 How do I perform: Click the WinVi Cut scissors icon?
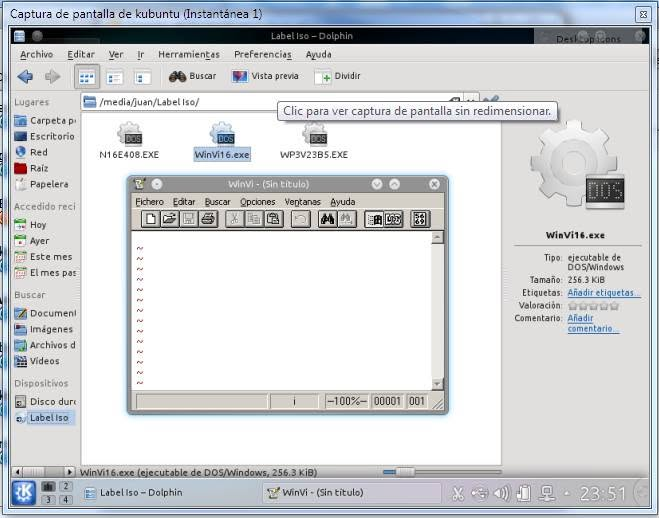[235, 219]
